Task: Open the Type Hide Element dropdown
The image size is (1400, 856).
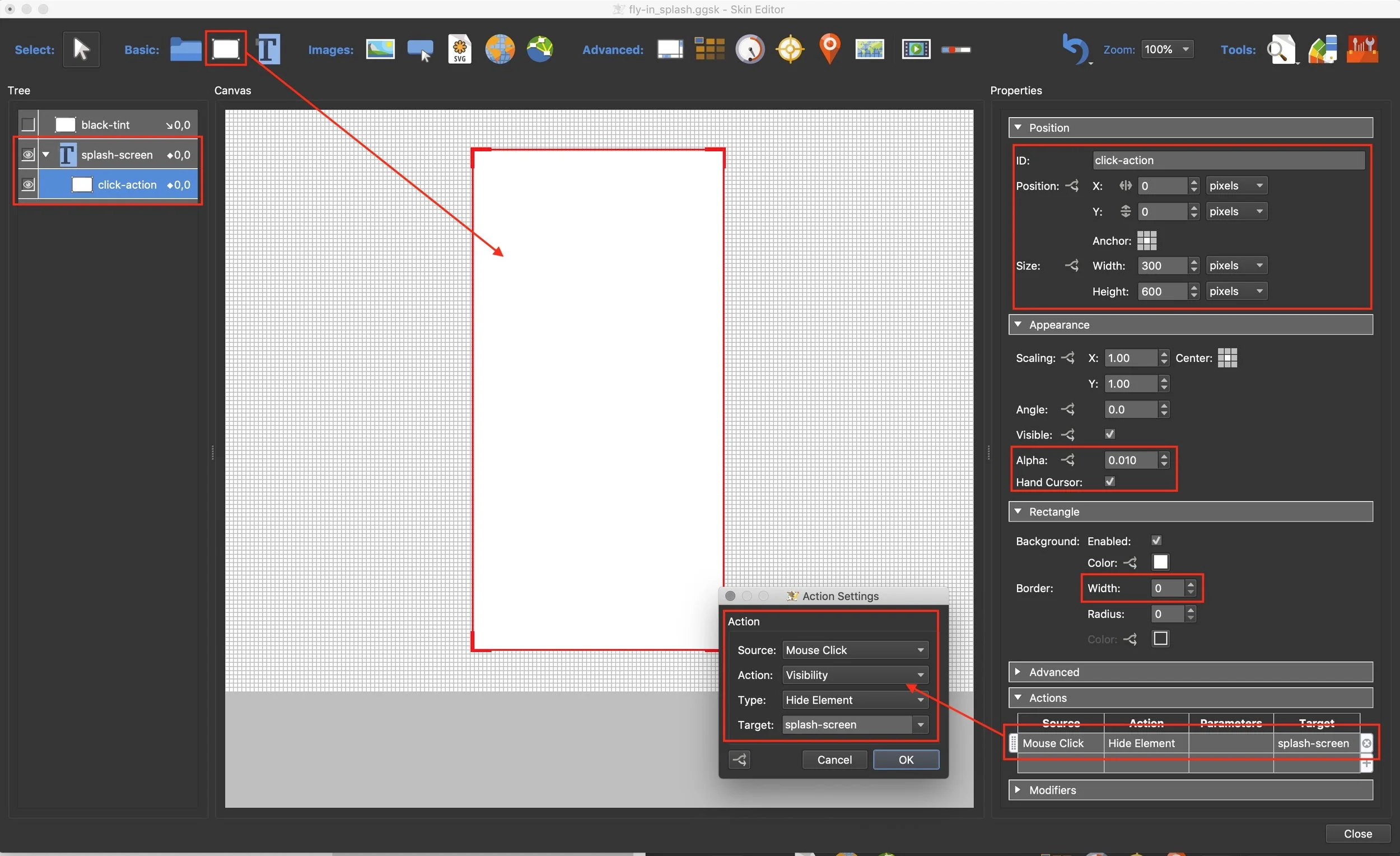Action: click(855, 700)
